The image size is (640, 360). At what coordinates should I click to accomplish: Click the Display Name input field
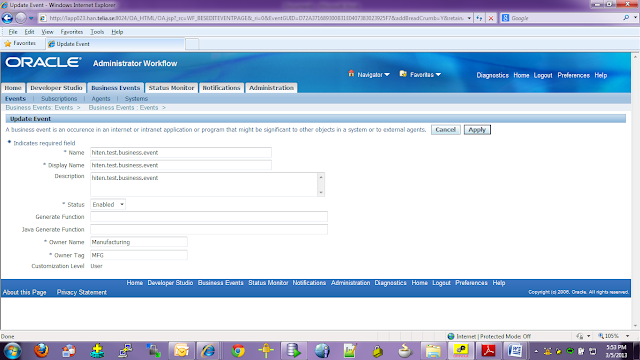(181, 165)
